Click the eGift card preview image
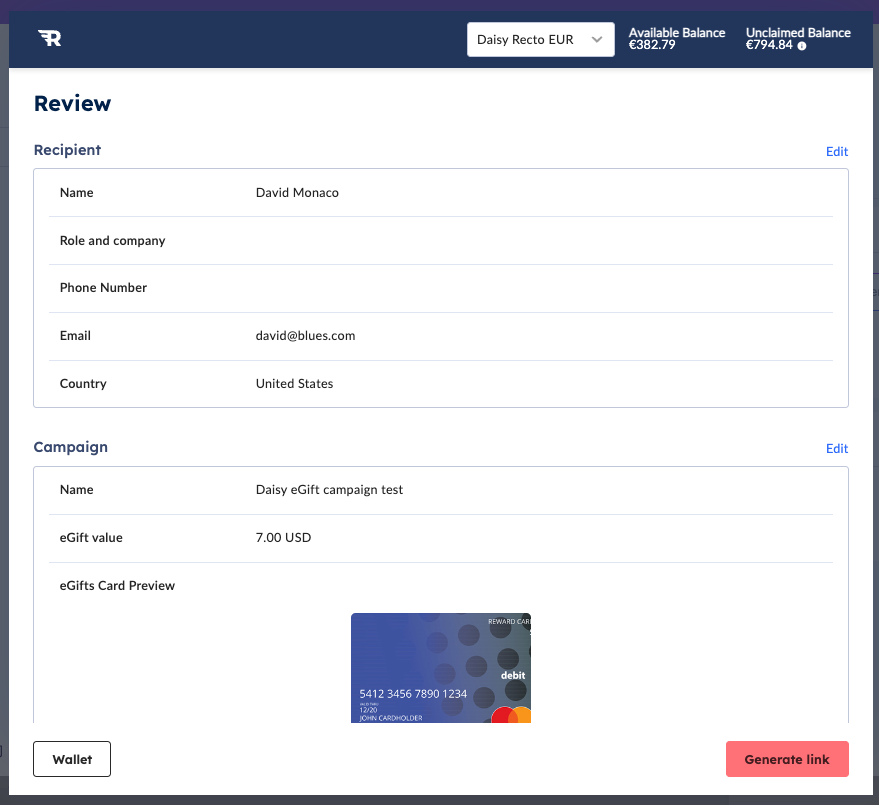Screen dimensions: 879x805 [x=441, y=668]
